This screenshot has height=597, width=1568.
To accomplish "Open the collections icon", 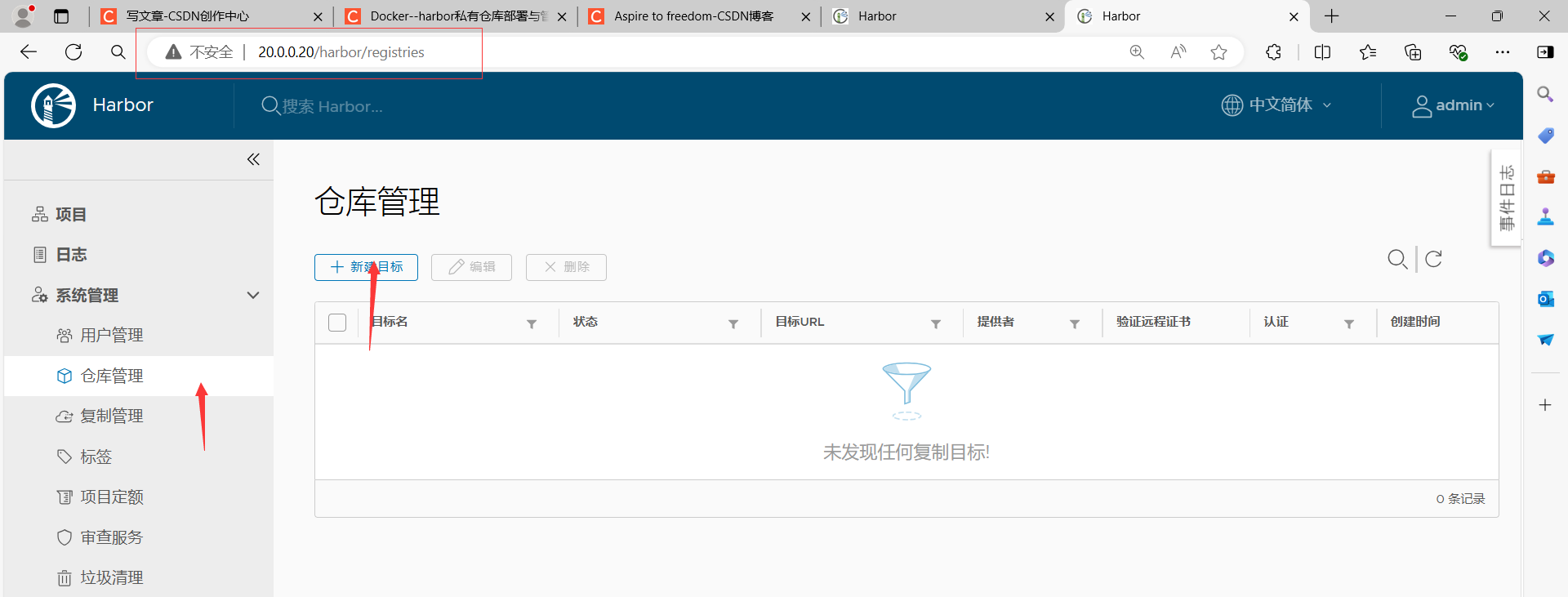I will 1413,52.
